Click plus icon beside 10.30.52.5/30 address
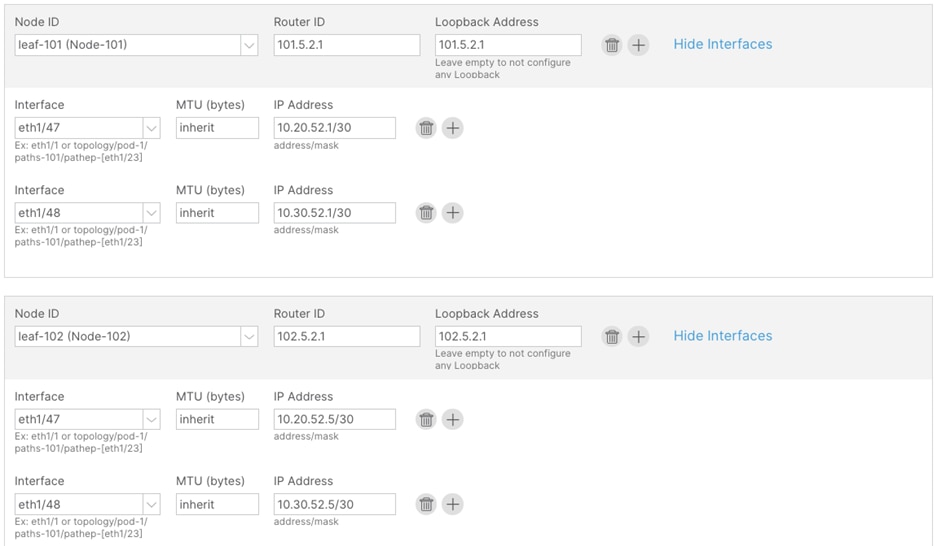This screenshot has width=937, height=546. (x=452, y=504)
